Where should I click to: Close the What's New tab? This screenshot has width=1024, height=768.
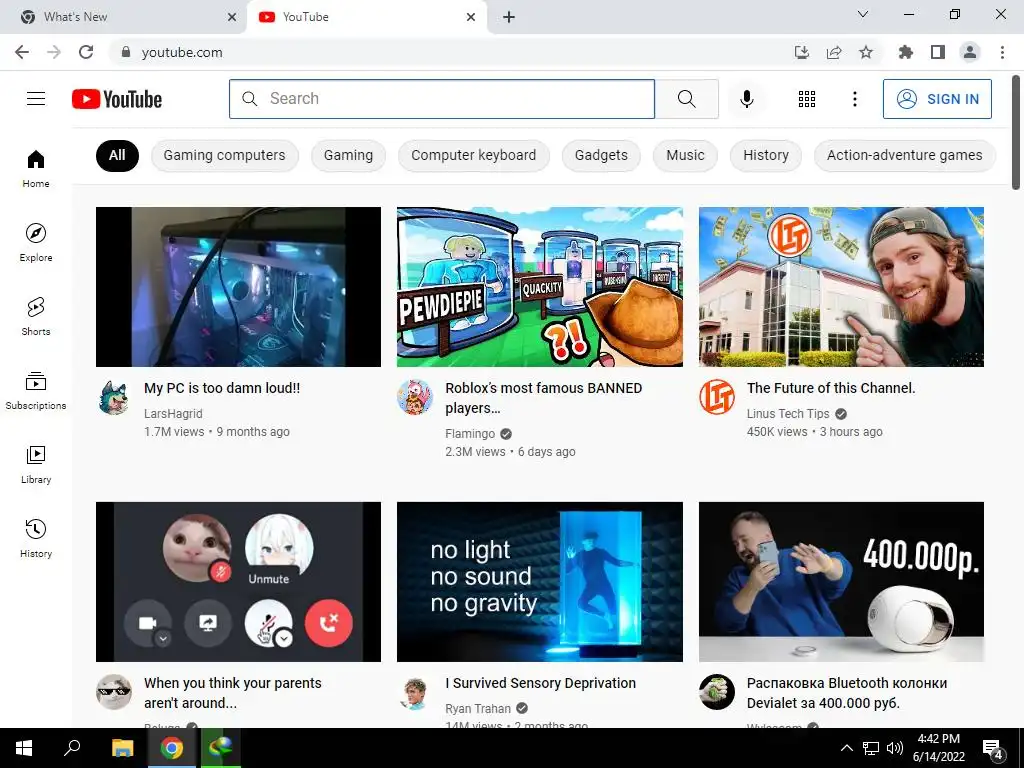click(x=232, y=17)
